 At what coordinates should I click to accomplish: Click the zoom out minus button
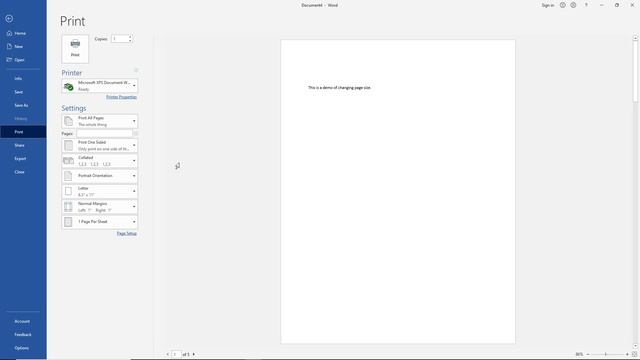(588, 354)
